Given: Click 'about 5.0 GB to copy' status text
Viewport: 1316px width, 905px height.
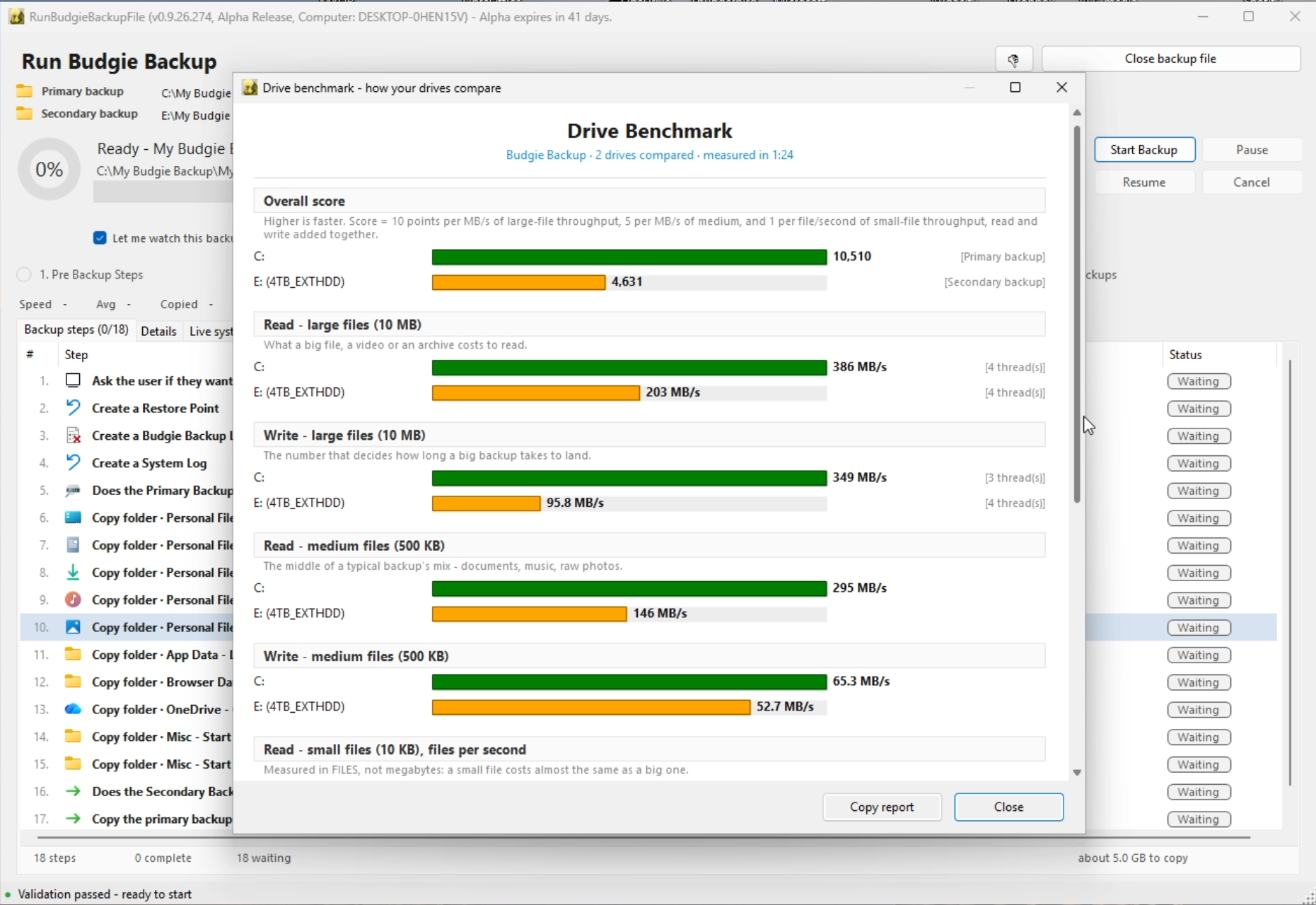Looking at the screenshot, I should [x=1133, y=858].
